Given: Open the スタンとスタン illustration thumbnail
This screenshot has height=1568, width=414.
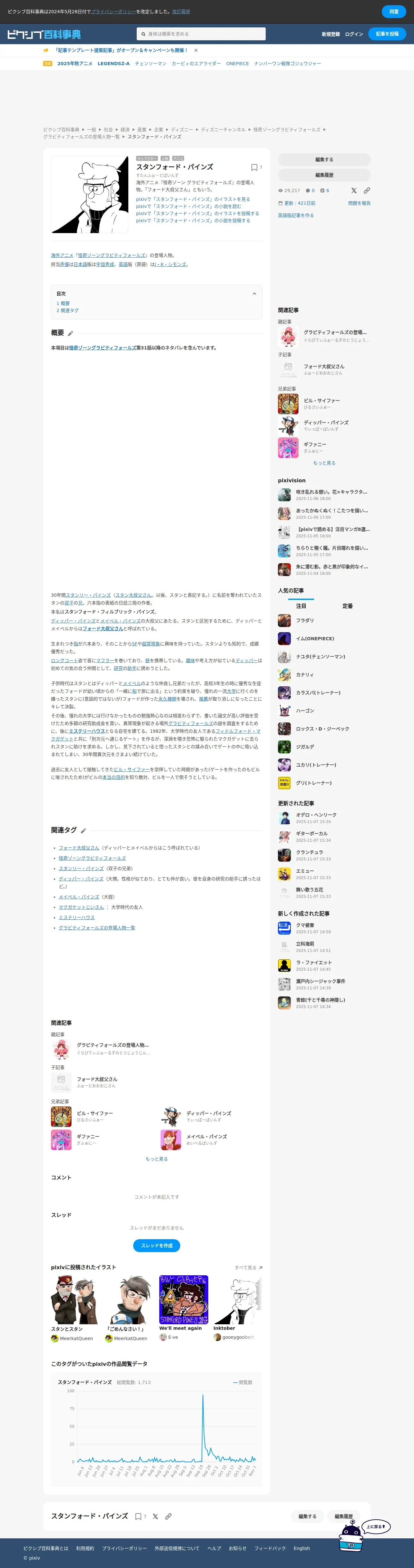Looking at the screenshot, I should (x=75, y=1299).
